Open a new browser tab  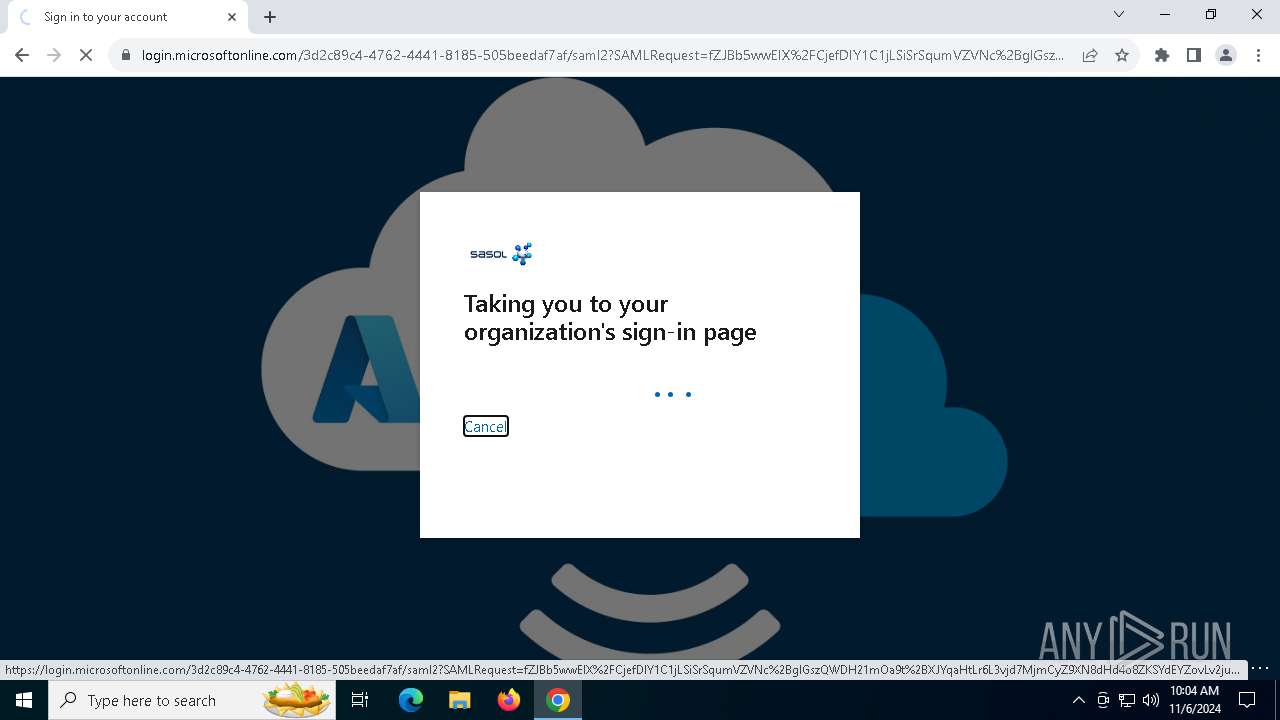click(270, 17)
